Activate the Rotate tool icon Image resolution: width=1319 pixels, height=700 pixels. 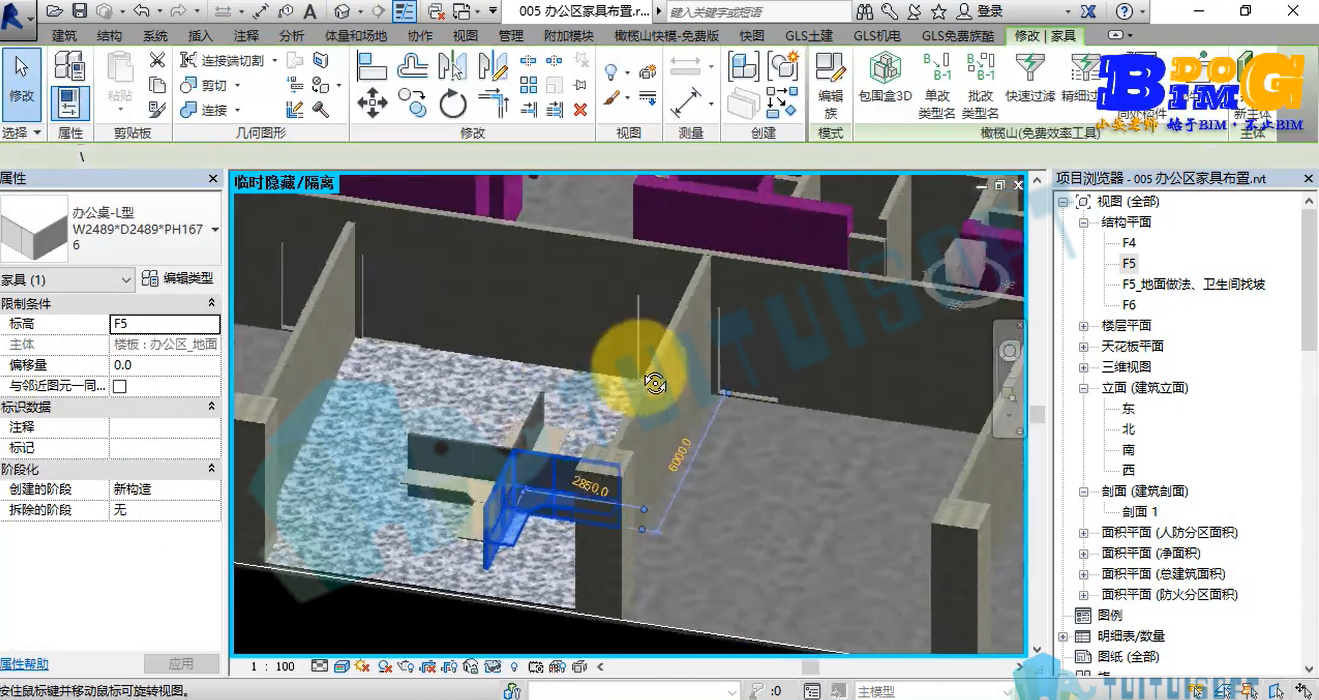[x=452, y=103]
